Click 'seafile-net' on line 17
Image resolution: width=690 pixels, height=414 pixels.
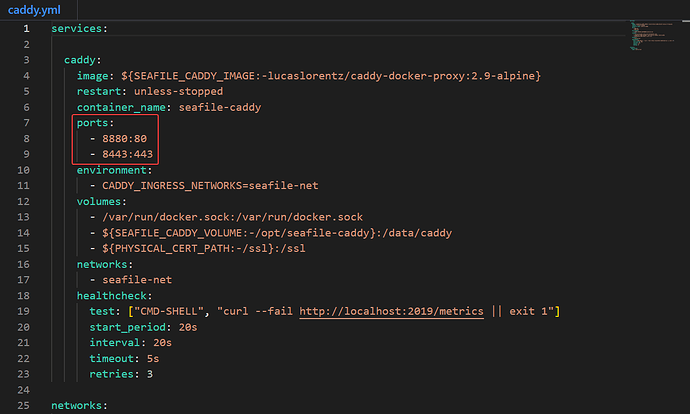(137, 280)
